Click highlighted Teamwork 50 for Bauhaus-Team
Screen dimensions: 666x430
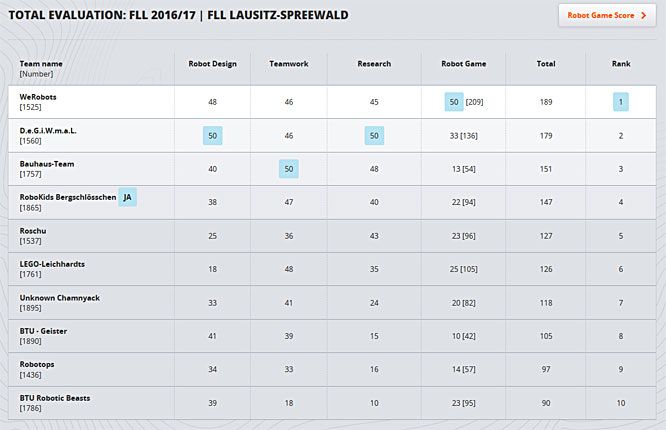point(289,169)
